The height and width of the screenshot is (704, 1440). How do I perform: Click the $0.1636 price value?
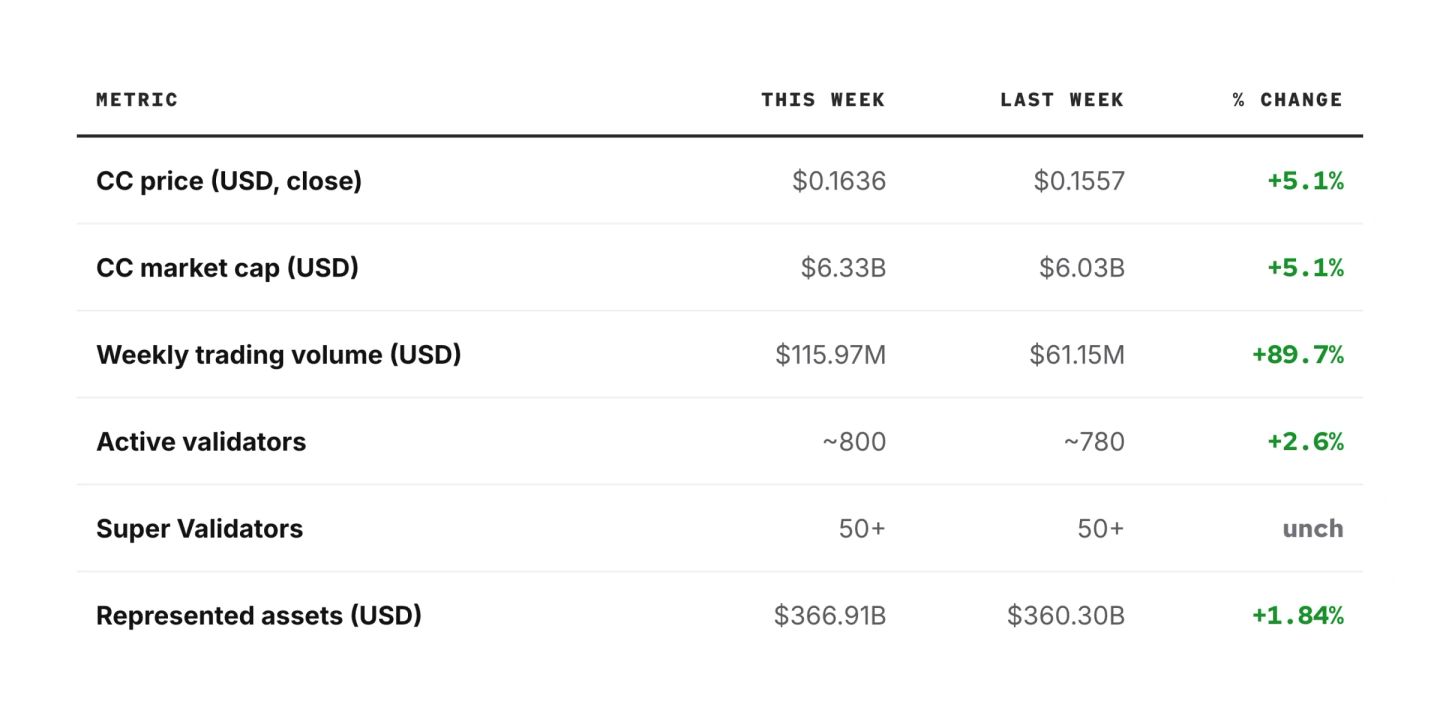coord(839,181)
